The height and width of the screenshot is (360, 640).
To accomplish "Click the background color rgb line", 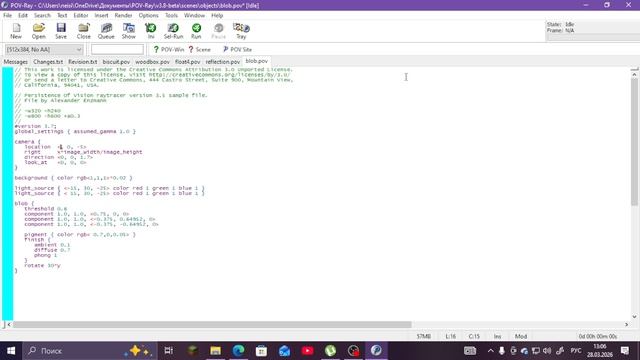I will [x=73, y=178].
